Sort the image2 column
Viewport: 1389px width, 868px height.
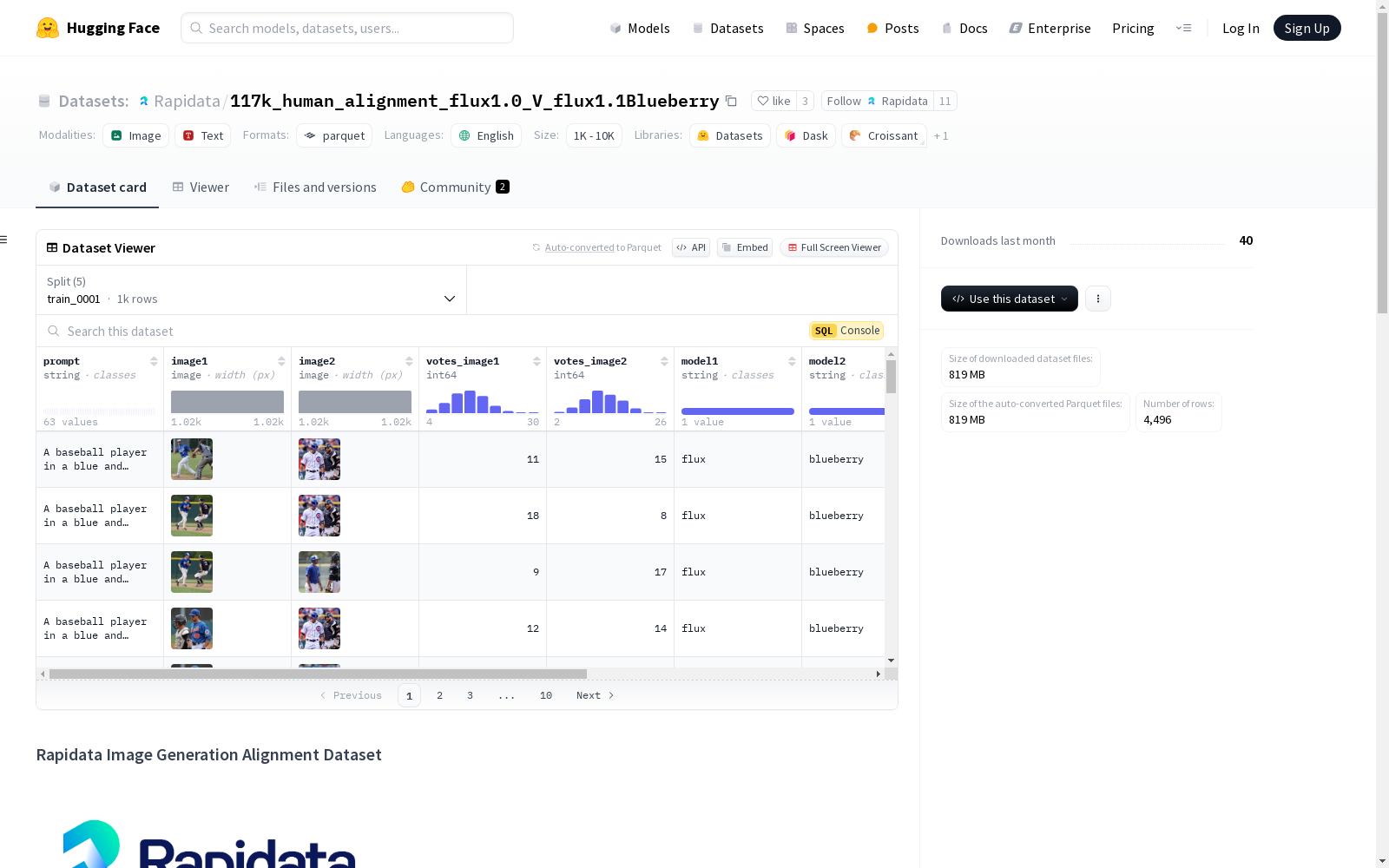click(409, 361)
